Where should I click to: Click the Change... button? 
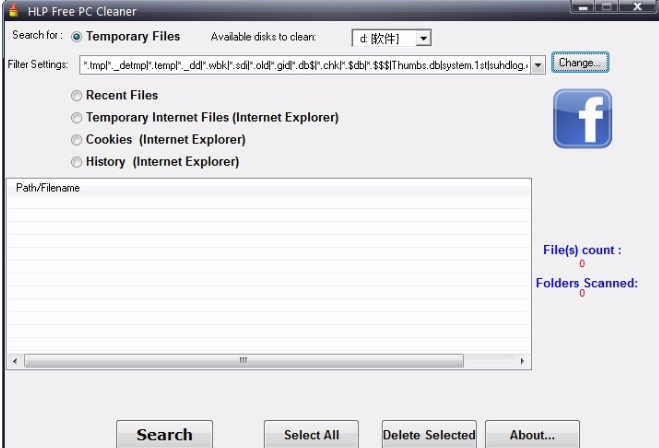click(x=580, y=62)
